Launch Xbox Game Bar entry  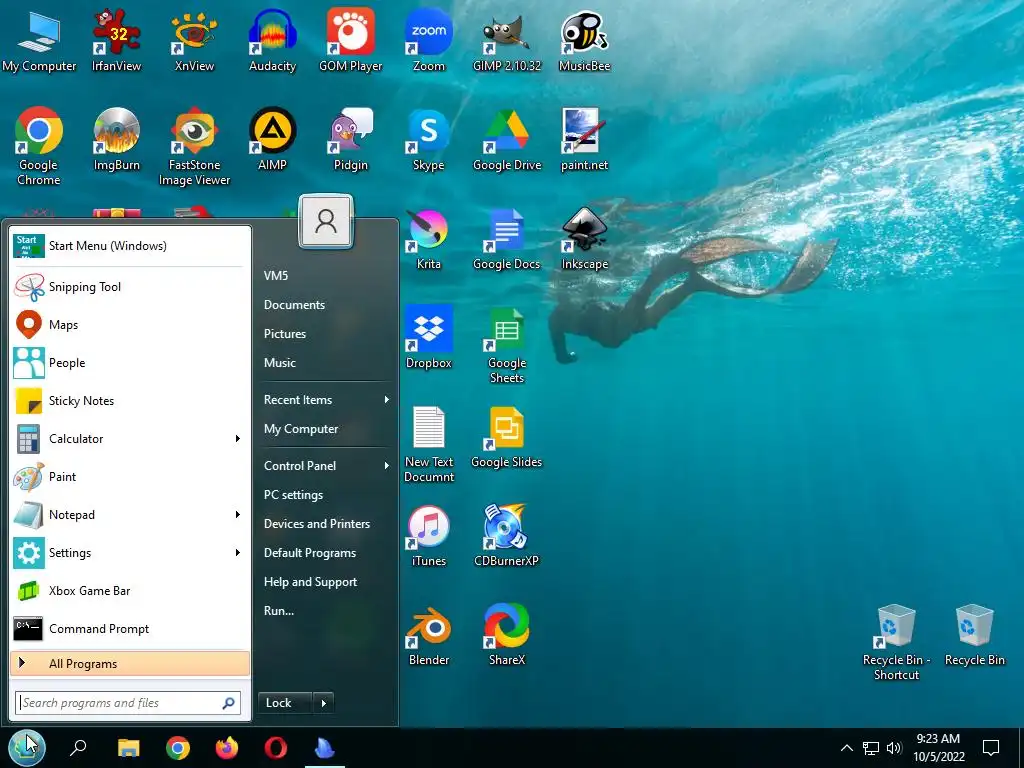click(x=130, y=590)
